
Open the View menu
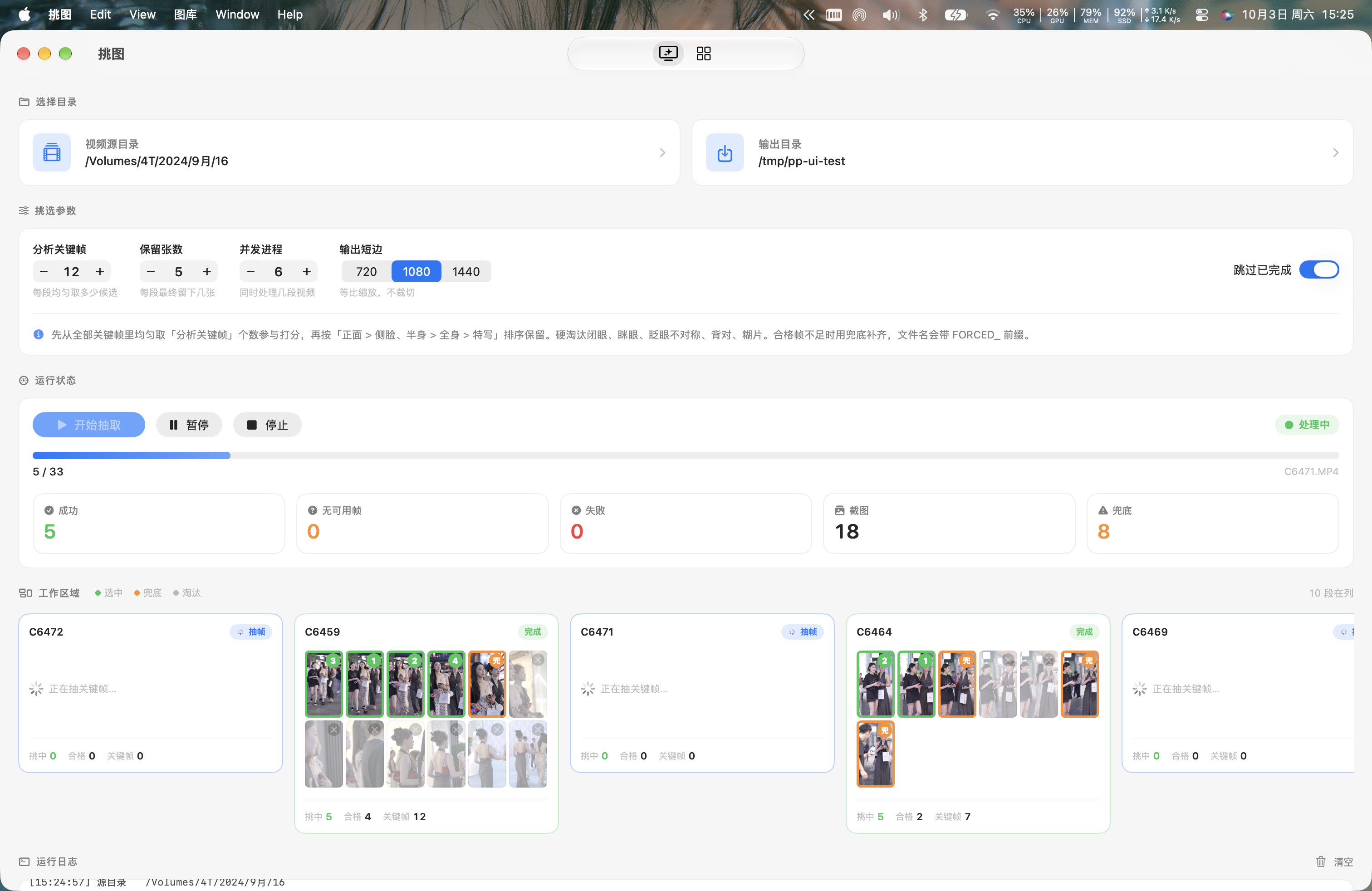tap(142, 15)
